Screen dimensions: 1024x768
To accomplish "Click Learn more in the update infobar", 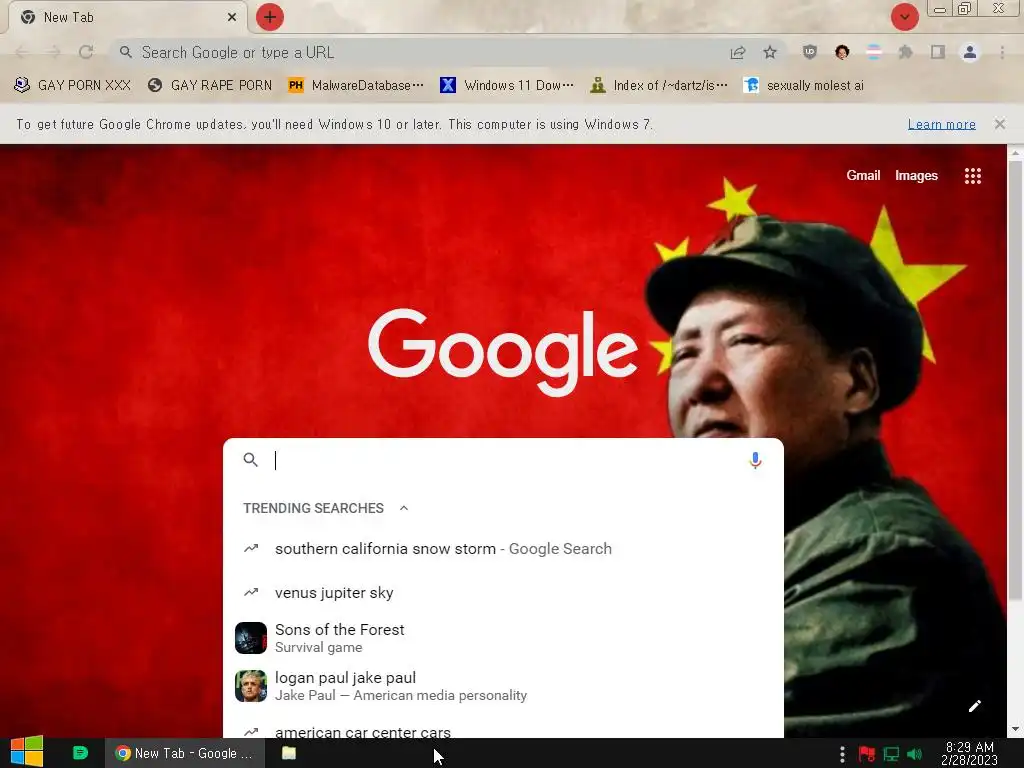I will tap(942, 124).
